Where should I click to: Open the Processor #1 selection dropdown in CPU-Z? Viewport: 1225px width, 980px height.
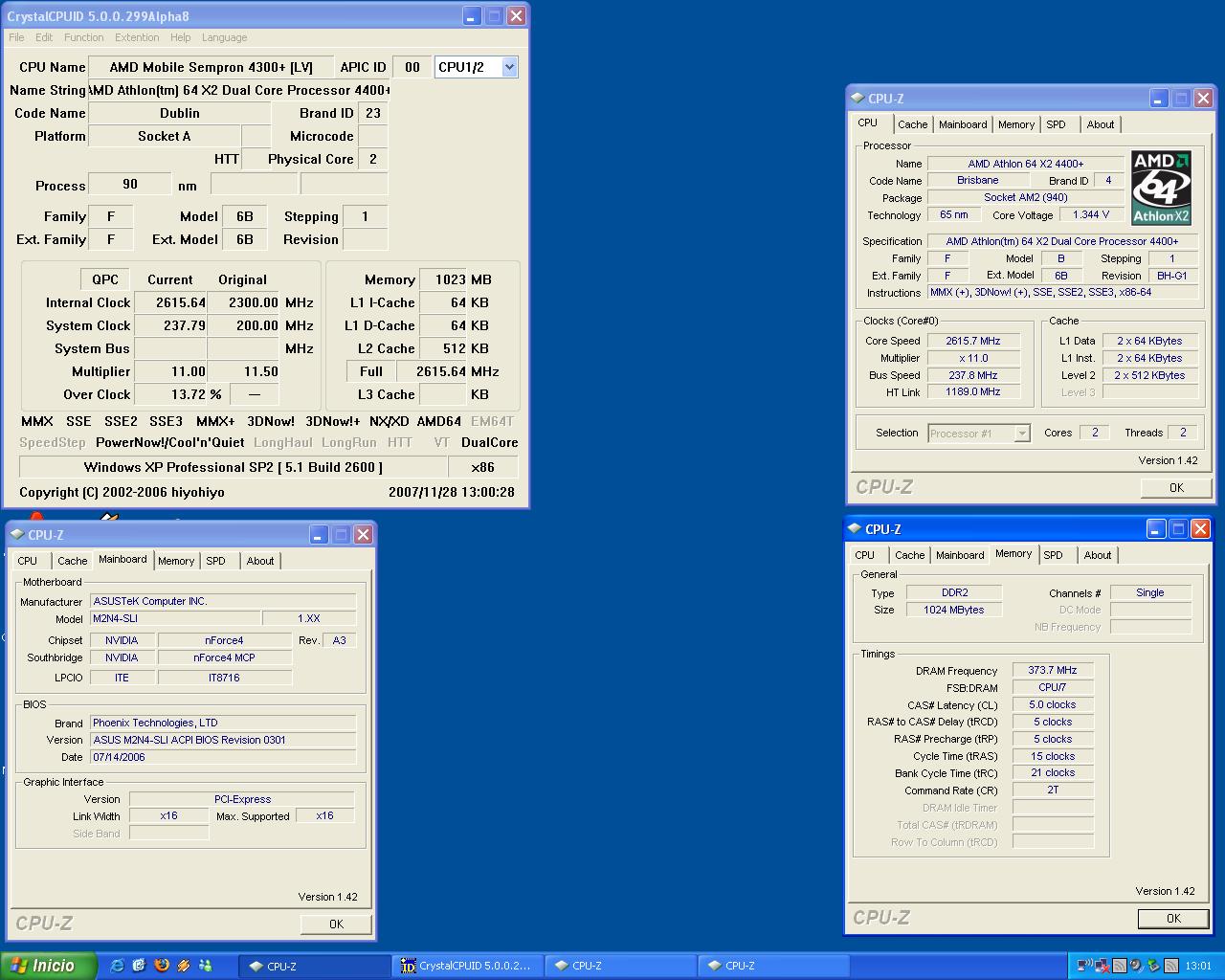click(x=1021, y=434)
